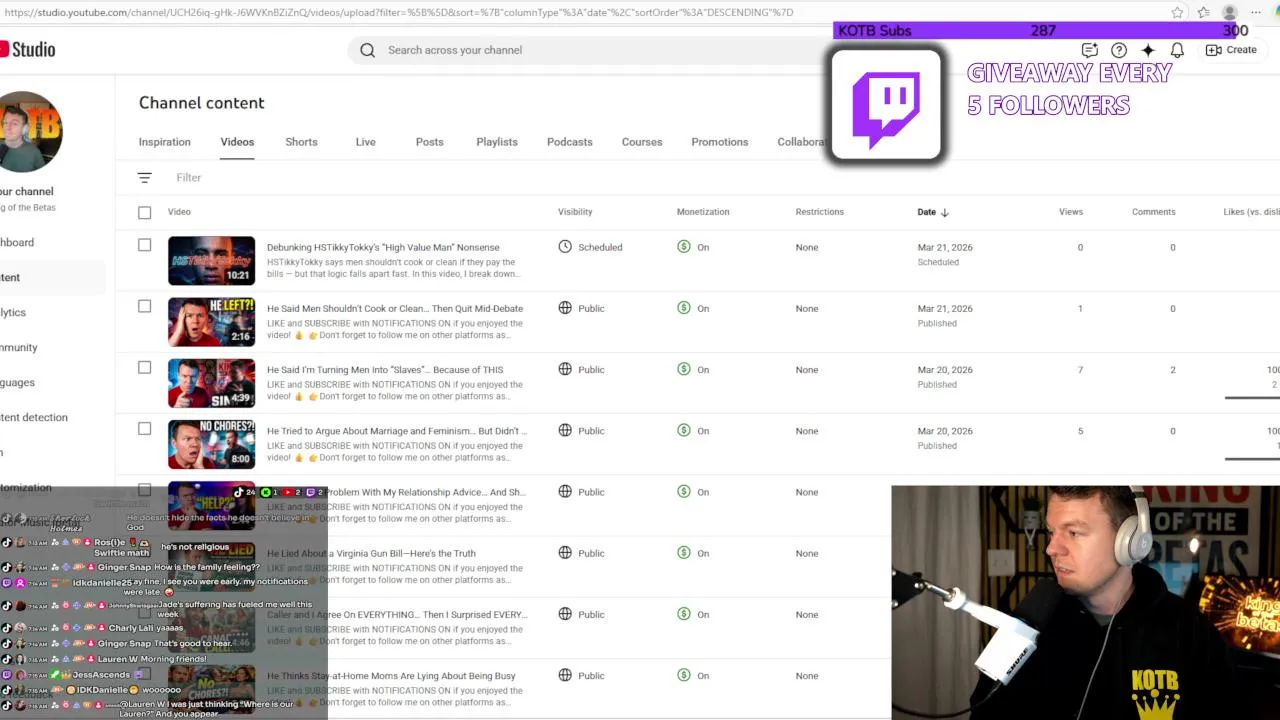Click the Mar 21, 2026 Scheduled date cell

[x=945, y=254]
